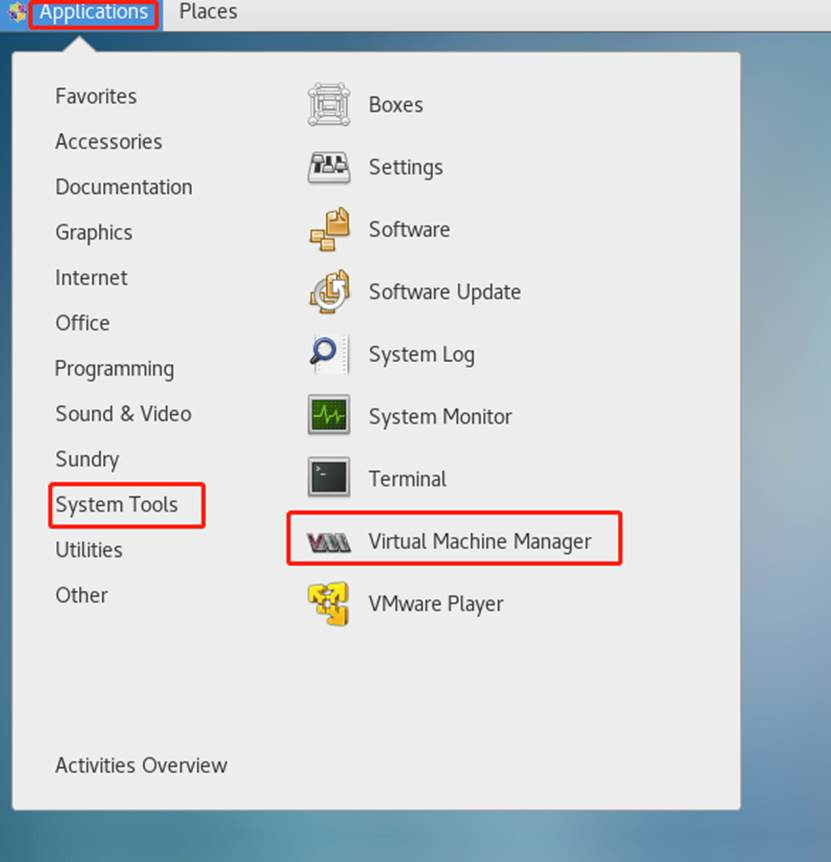Launch Boxes from its label
Screen dimensions: 831x862
click(396, 104)
